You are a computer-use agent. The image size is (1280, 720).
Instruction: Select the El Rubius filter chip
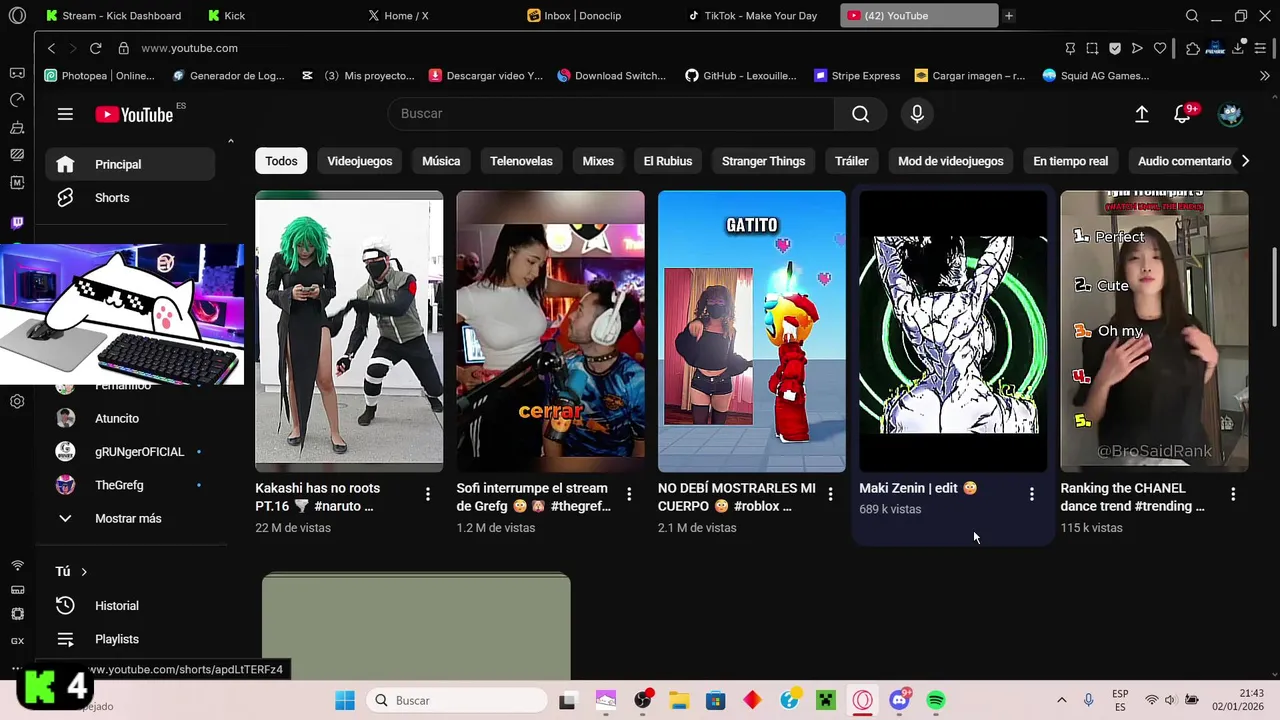coord(667,161)
